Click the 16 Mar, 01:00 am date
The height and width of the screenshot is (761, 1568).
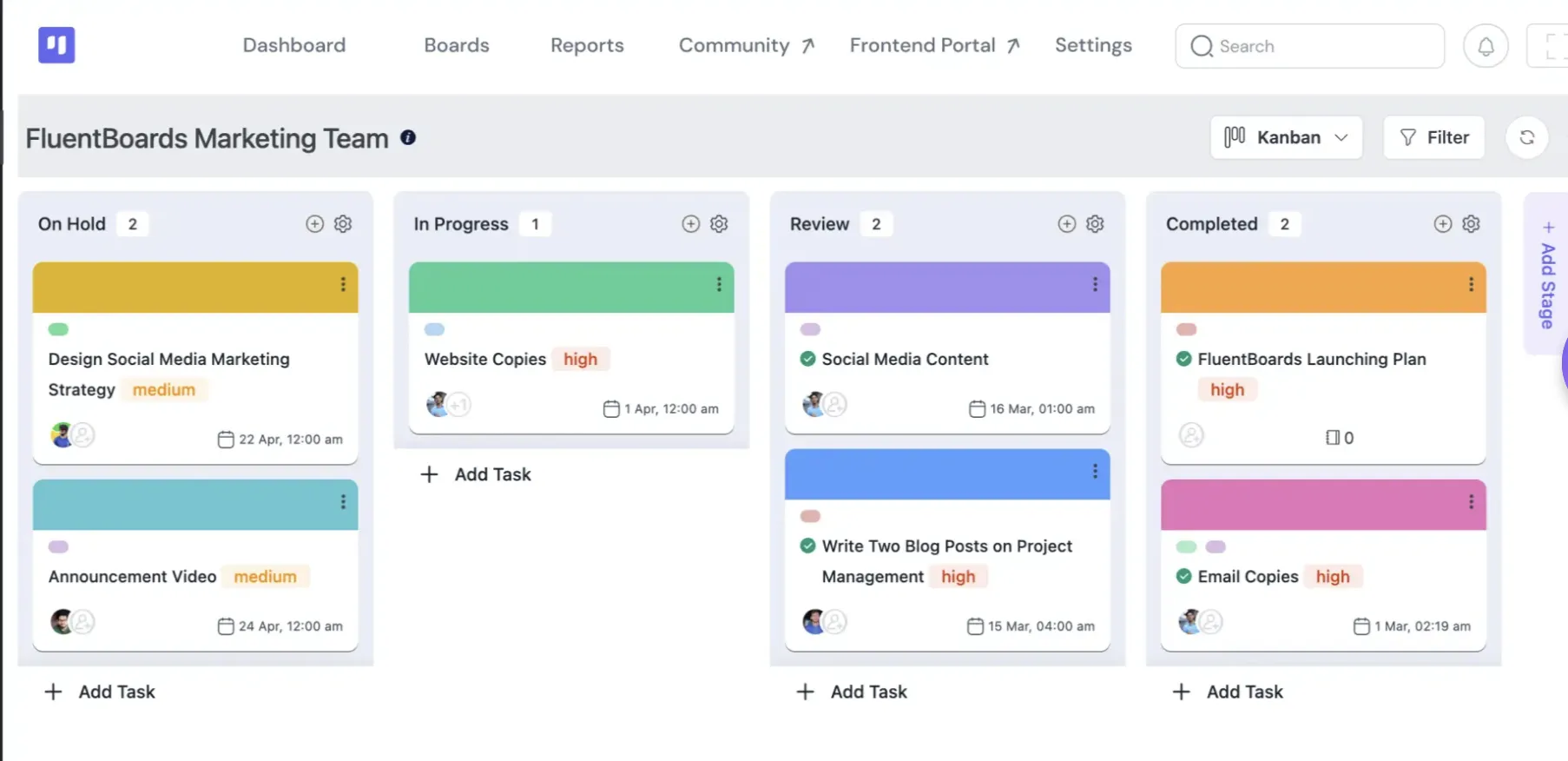[x=1032, y=409]
